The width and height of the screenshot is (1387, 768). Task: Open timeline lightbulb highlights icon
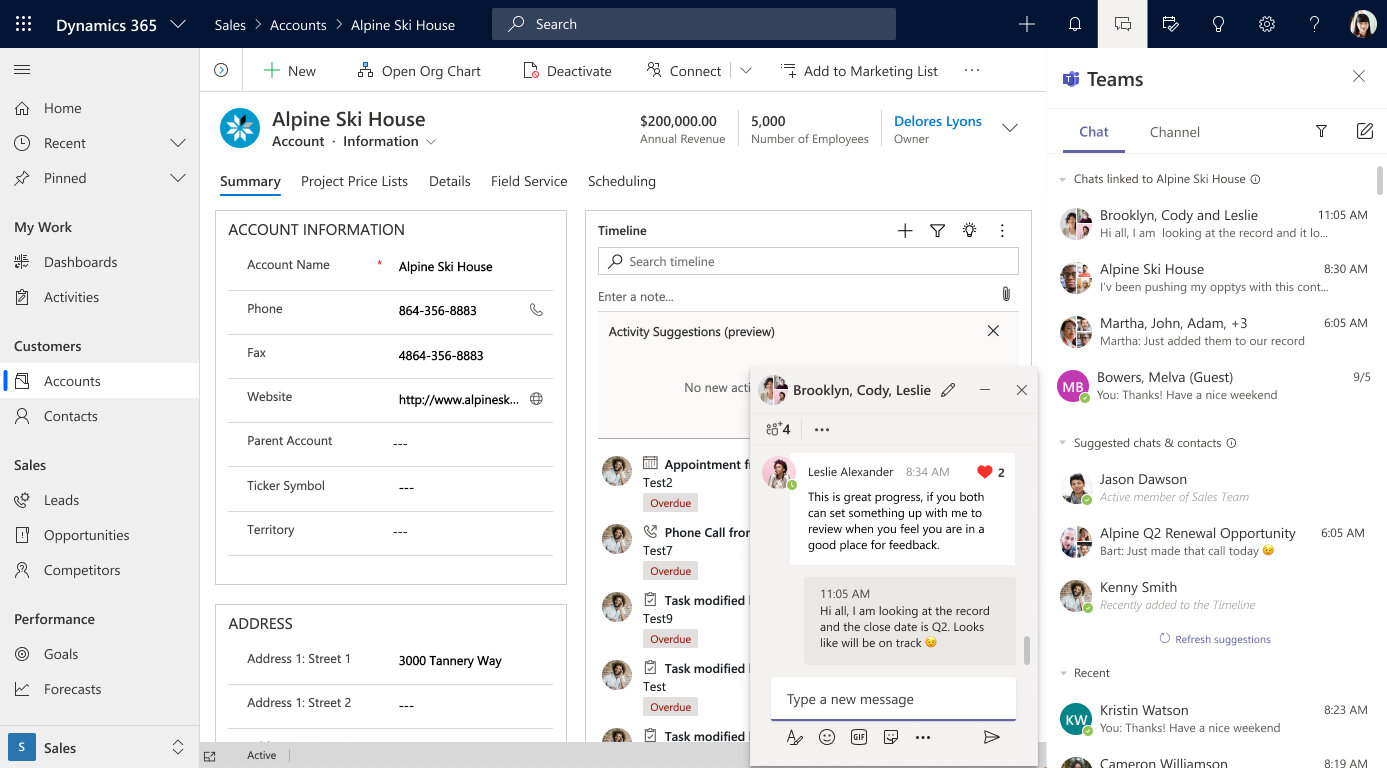[x=969, y=231]
